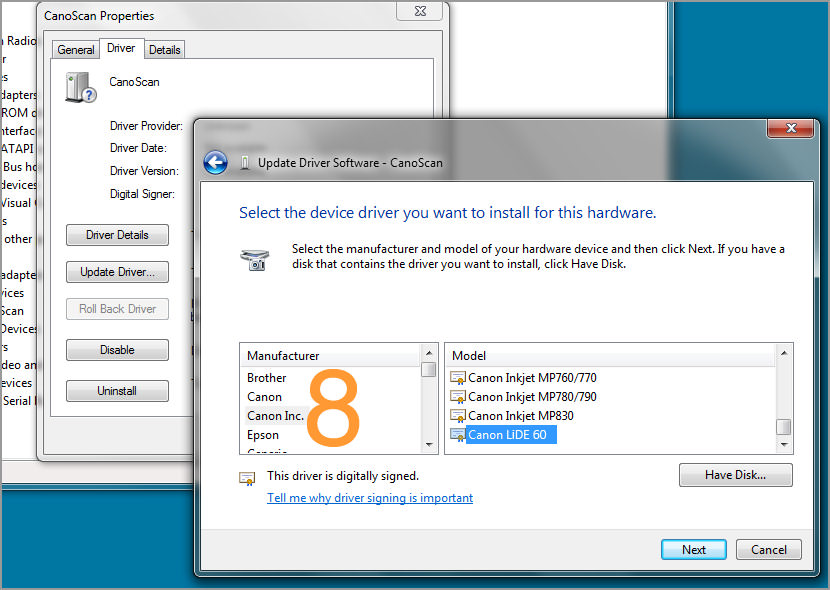This screenshot has width=830, height=590.
Task: Select the Canon Inkjet MP760/770 model
Action: [x=532, y=378]
